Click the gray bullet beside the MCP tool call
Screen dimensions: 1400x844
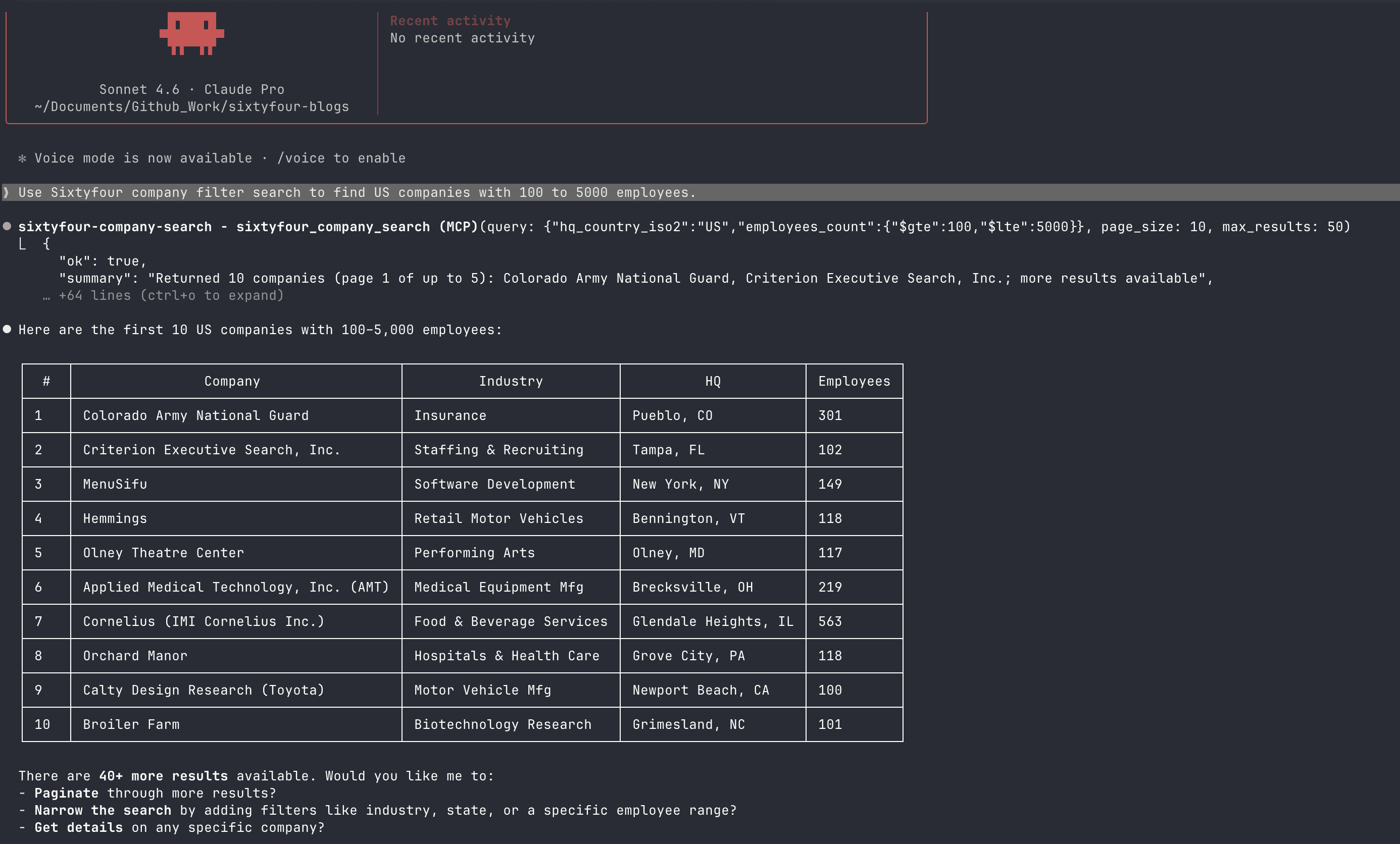[x=7, y=226]
